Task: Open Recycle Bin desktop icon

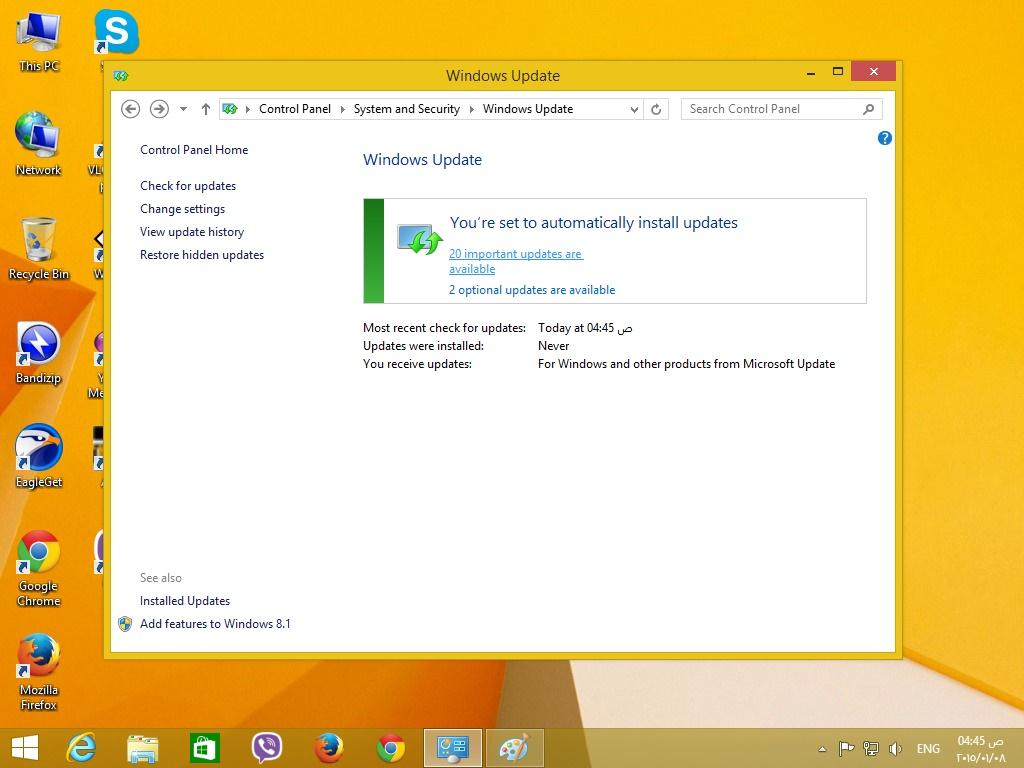Action: point(39,249)
